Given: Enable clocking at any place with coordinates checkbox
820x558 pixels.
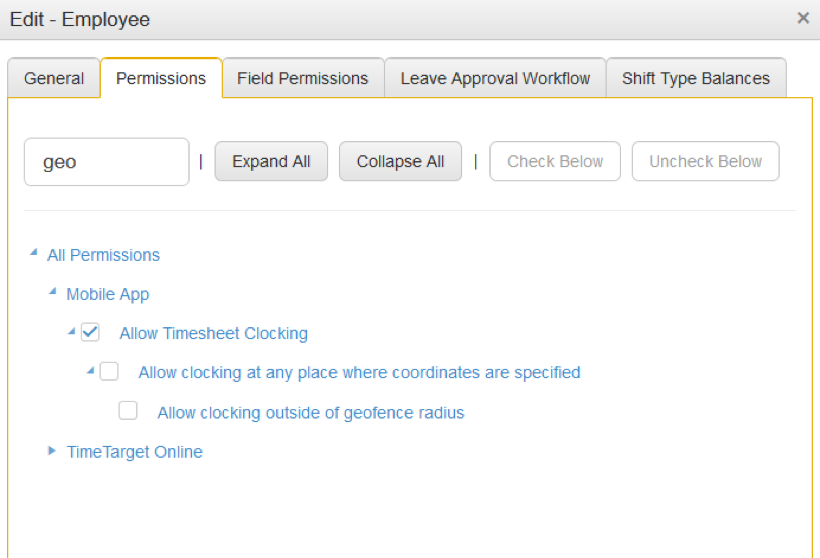Looking at the screenshot, I should pyautogui.click(x=109, y=371).
